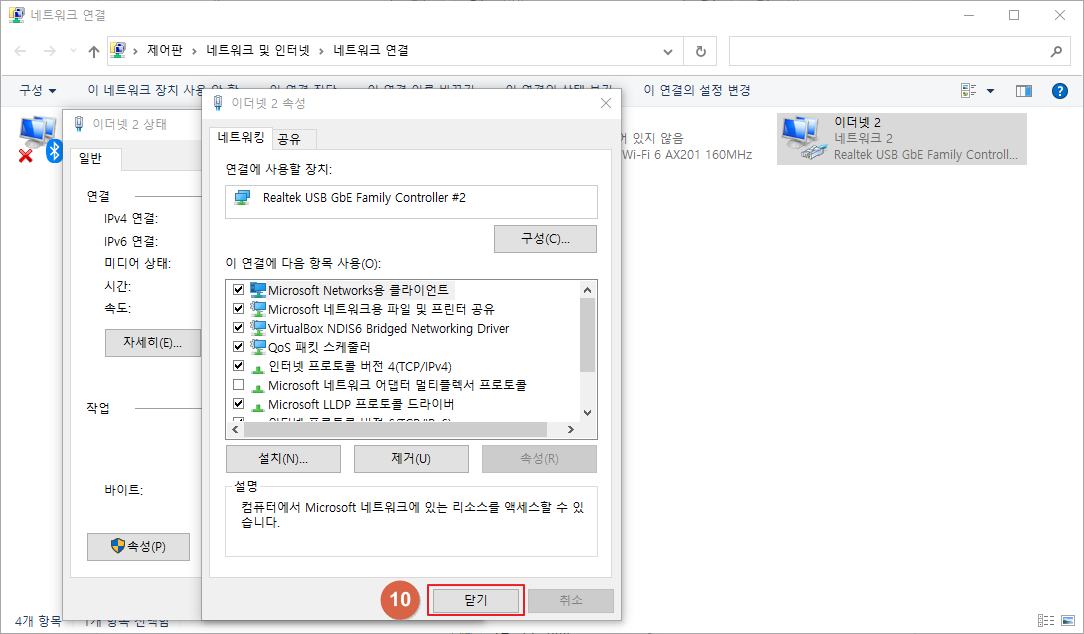
Task: Click the 네트워크 및 인터넷 breadcrumb
Action: (x=258, y=50)
